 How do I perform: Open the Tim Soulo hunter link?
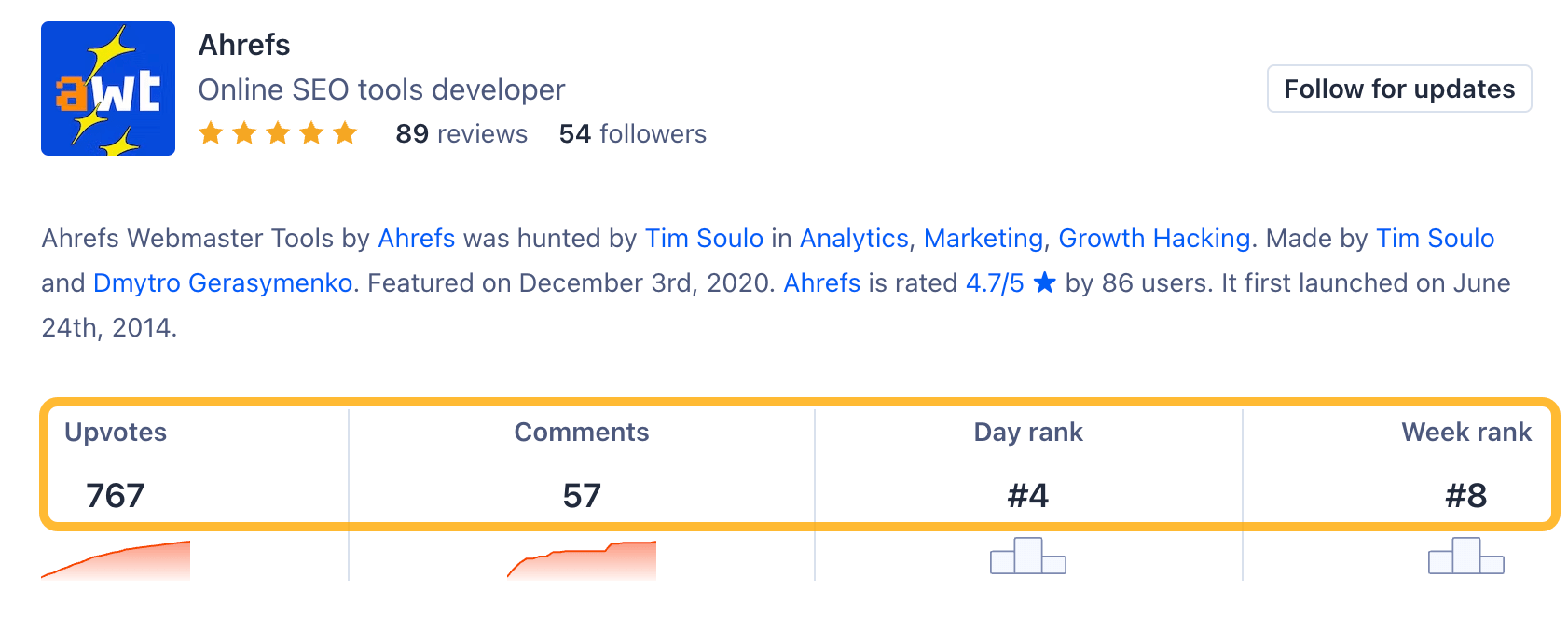click(702, 239)
